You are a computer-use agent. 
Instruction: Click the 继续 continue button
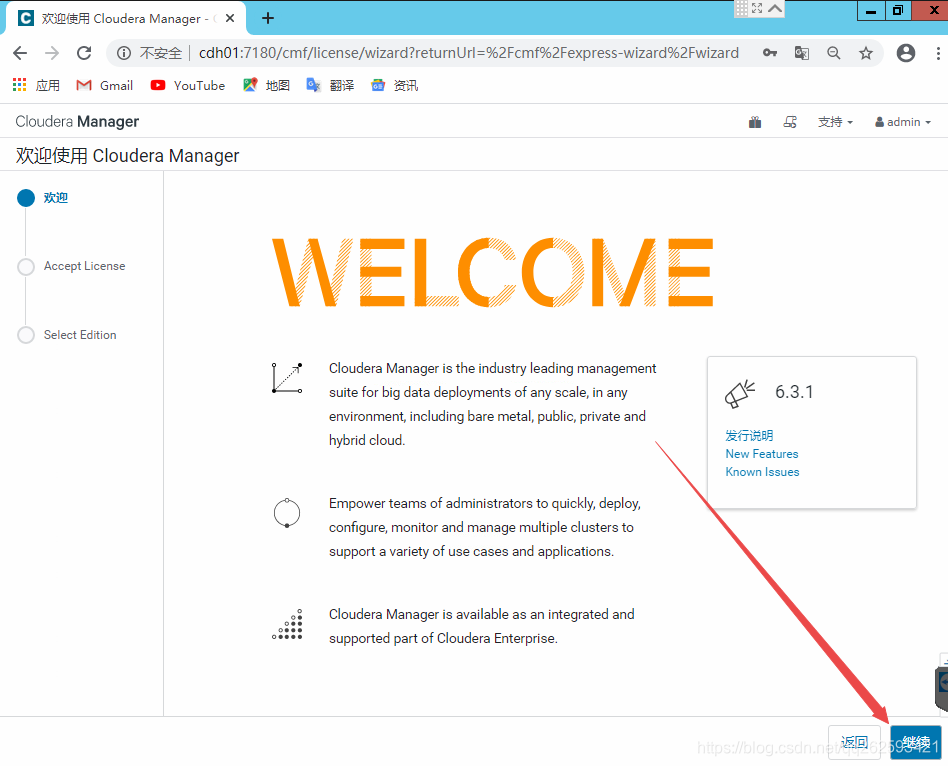(915, 742)
